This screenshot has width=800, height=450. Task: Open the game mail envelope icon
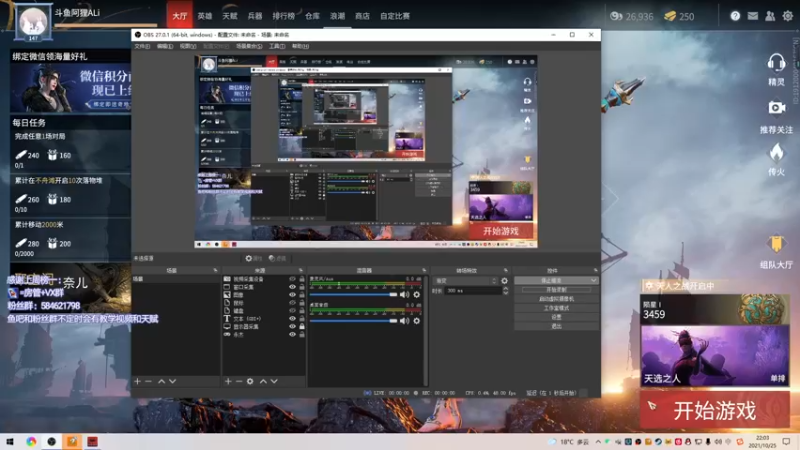coord(753,16)
